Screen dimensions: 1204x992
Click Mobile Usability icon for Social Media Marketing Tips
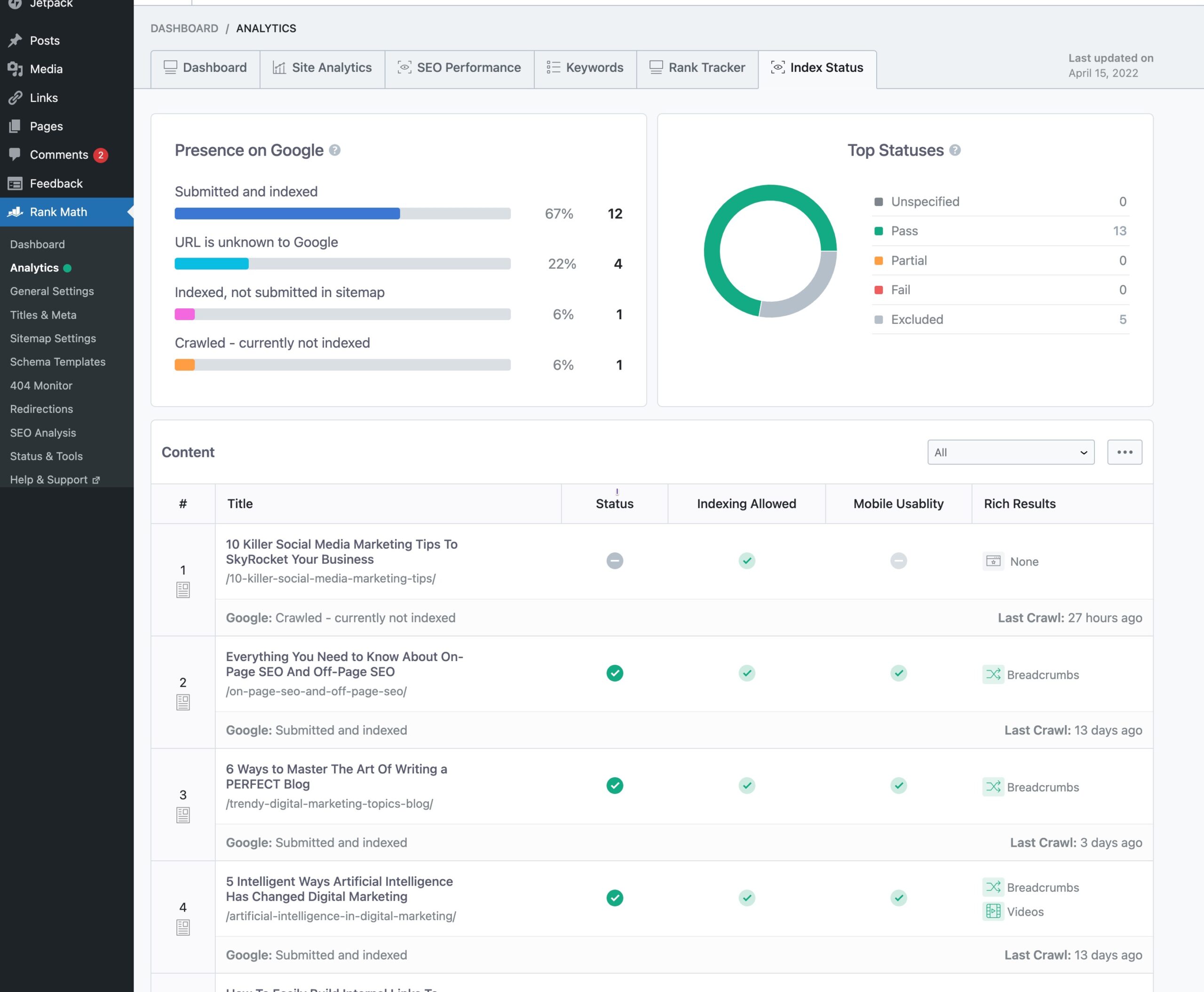point(899,560)
